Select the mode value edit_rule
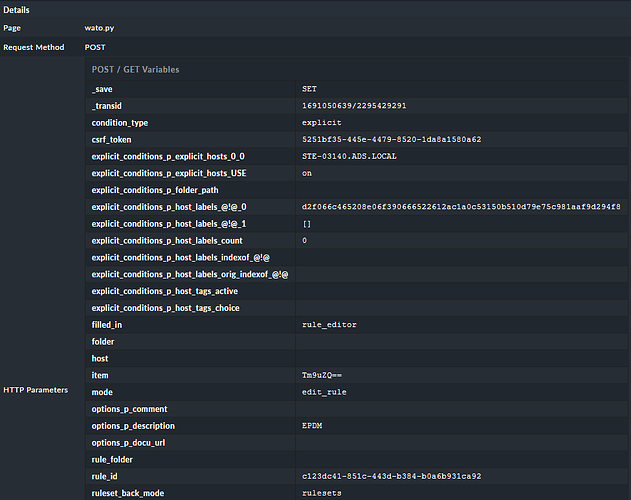 coord(324,392)
